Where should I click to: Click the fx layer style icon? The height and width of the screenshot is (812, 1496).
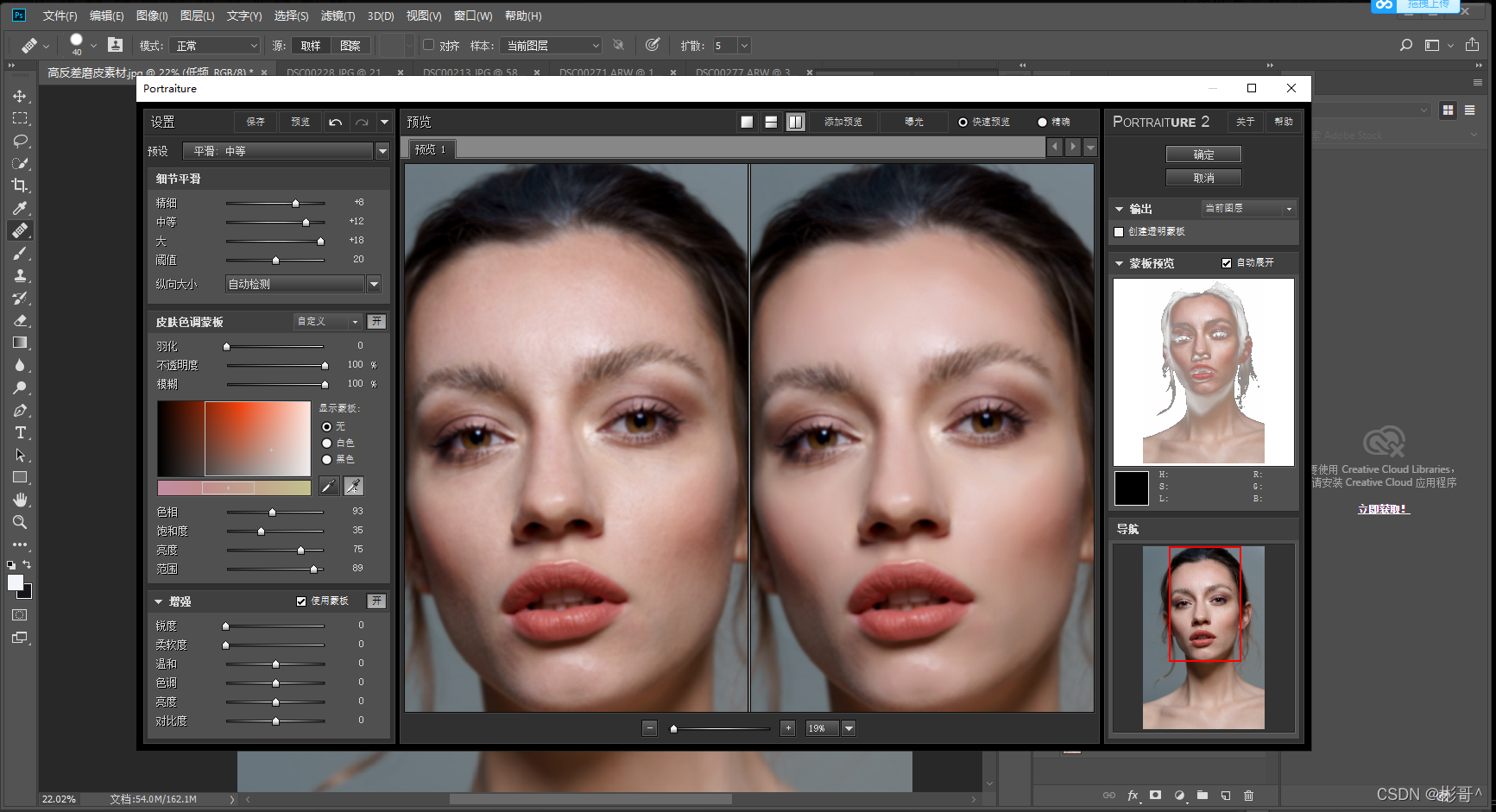[1133, 796]
